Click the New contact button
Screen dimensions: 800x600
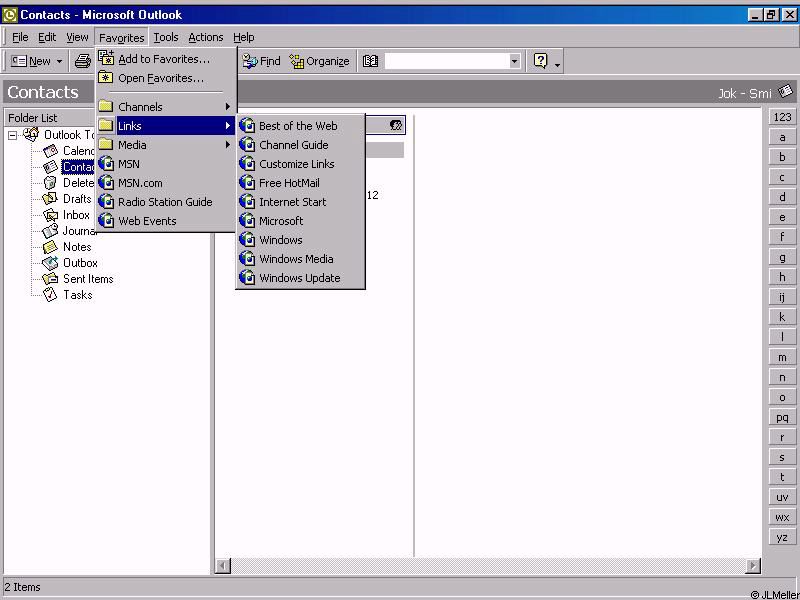(x=31, y=61)
